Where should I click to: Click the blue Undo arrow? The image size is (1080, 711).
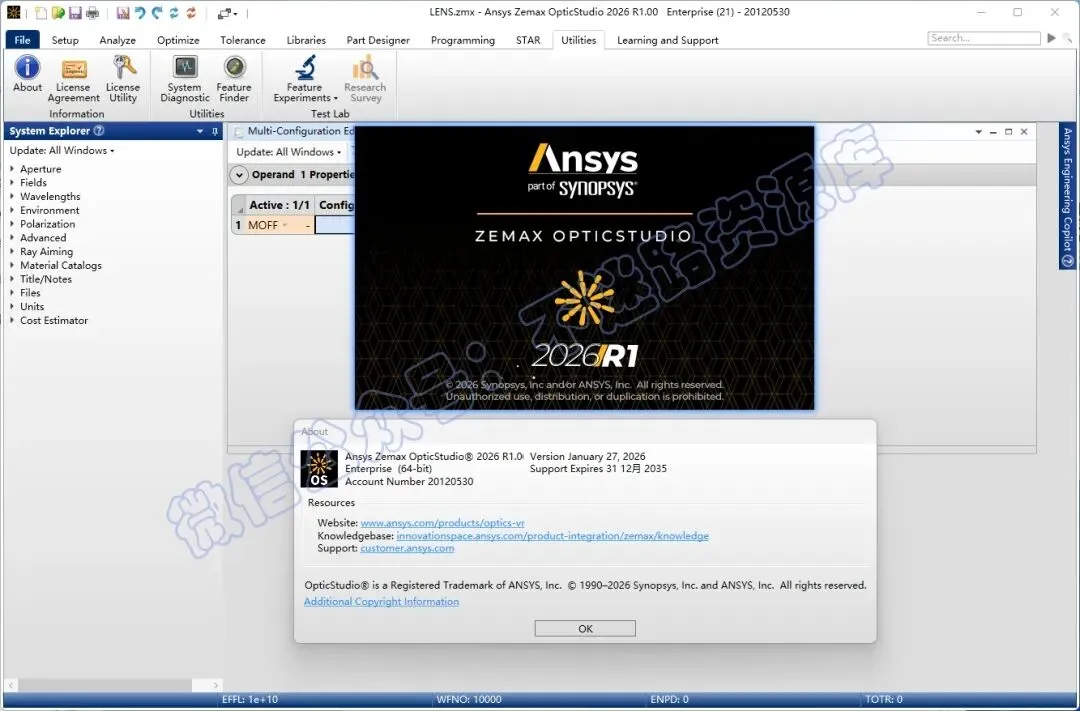(x=140, y=12)
